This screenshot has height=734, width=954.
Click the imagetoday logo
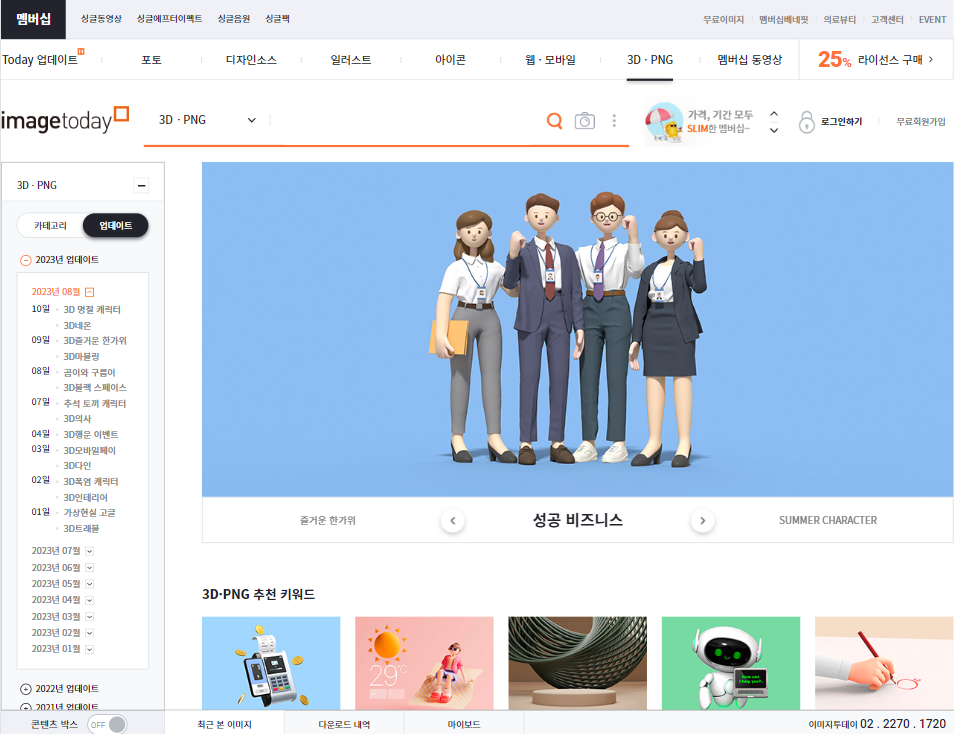60,118
